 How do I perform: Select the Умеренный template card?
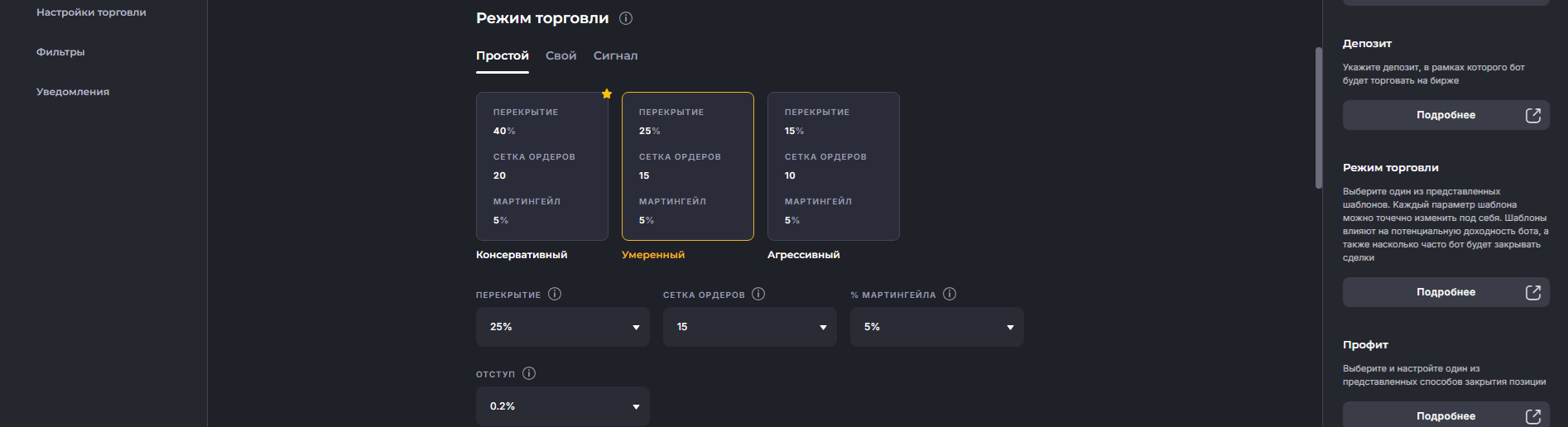pyautogui.click(x=688, y=166)
